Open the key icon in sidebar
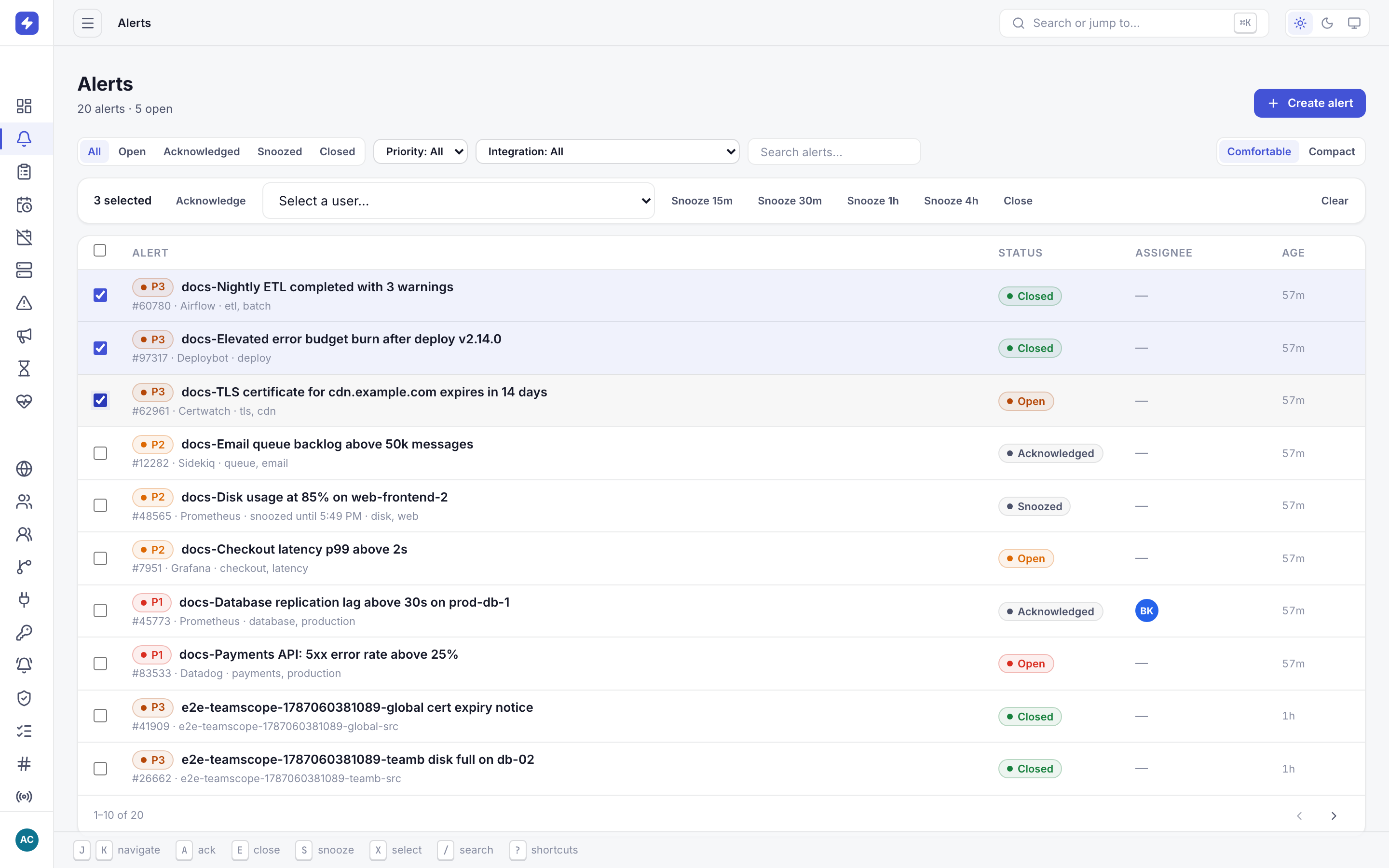The width and height of the screenshot is (1389, 868). tap(24, 632)
